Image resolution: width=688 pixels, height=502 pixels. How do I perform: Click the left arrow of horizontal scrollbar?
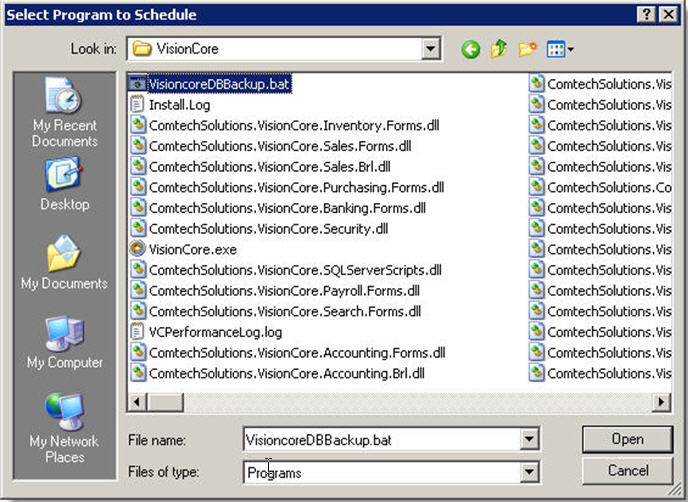click(x=137, y=402)
